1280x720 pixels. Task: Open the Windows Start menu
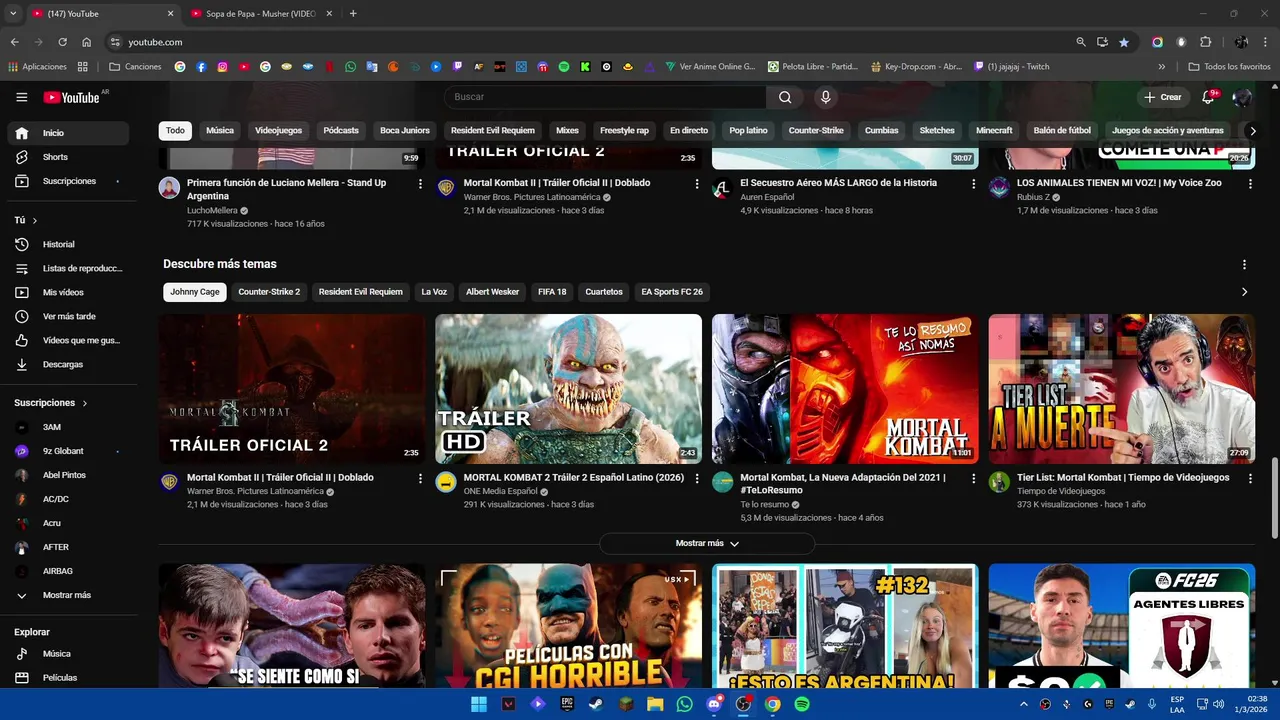pos(479,704)
